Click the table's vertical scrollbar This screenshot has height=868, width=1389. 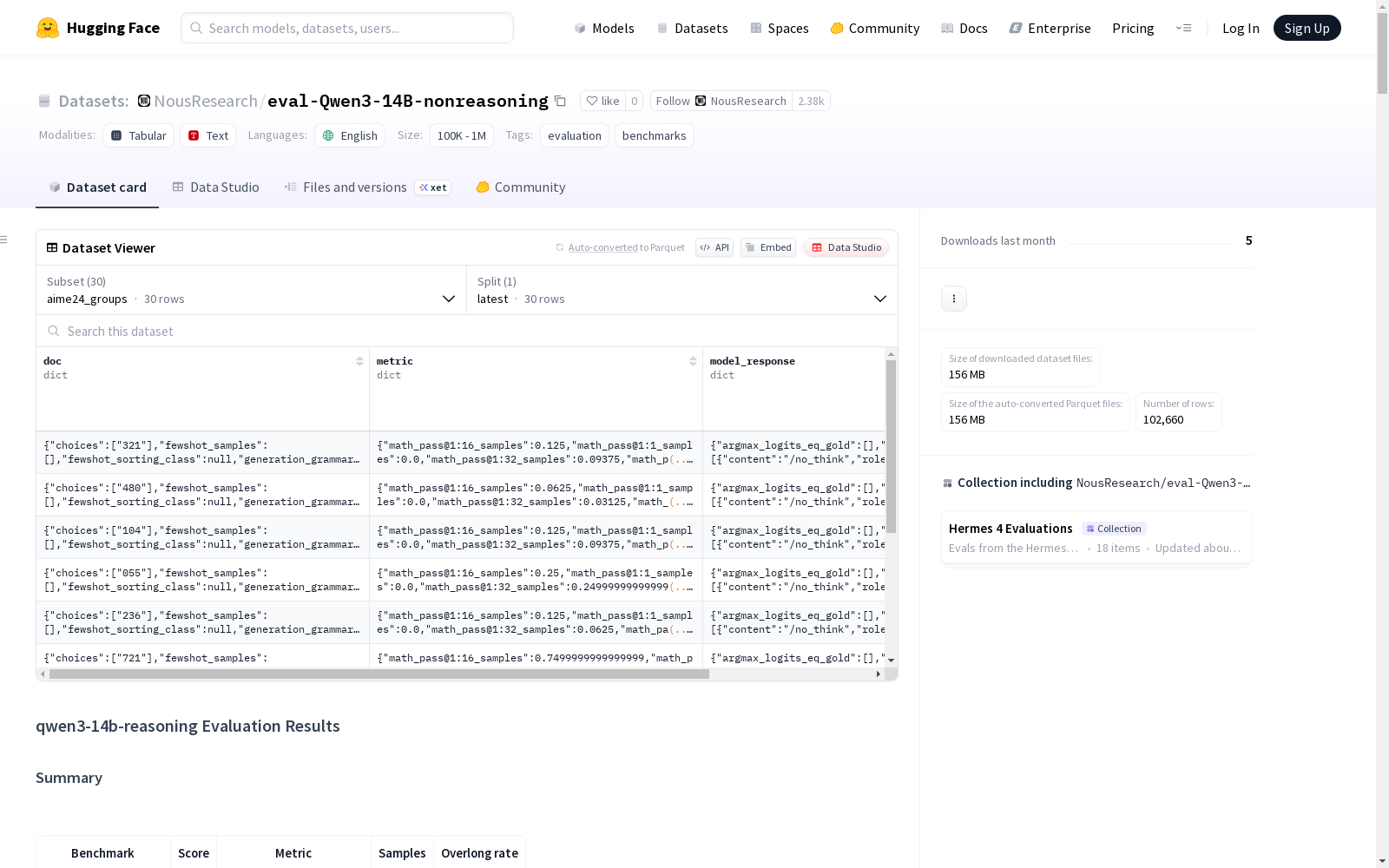click(891, 446)
